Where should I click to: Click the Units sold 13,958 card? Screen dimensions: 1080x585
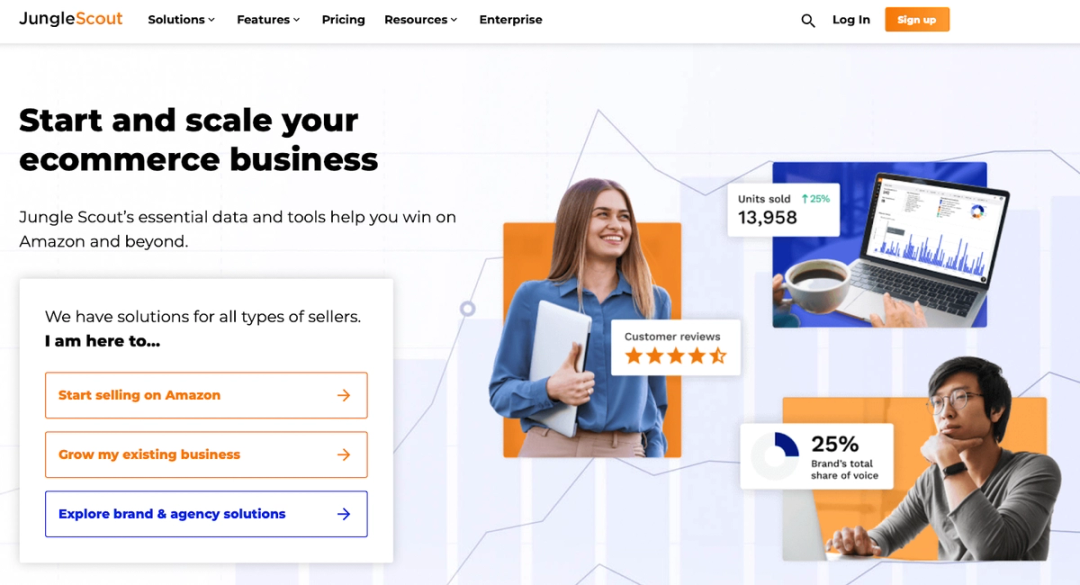(x=784, y=209)
